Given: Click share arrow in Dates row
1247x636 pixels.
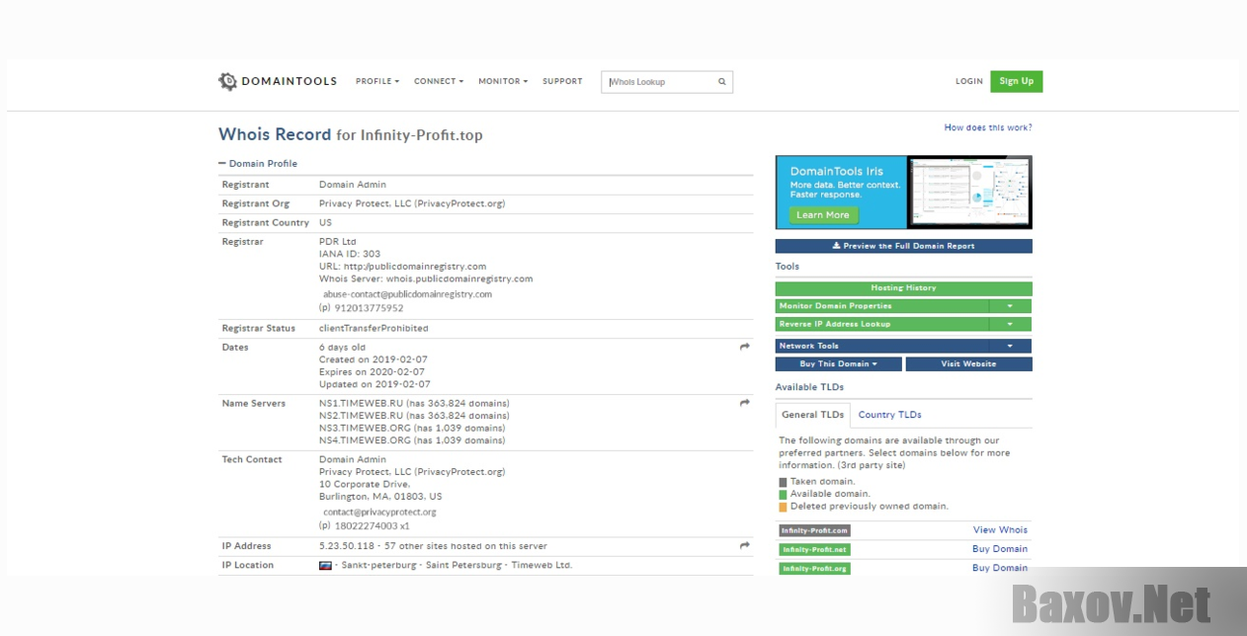Looking at the screenshot, I should [x=745, y=347].
